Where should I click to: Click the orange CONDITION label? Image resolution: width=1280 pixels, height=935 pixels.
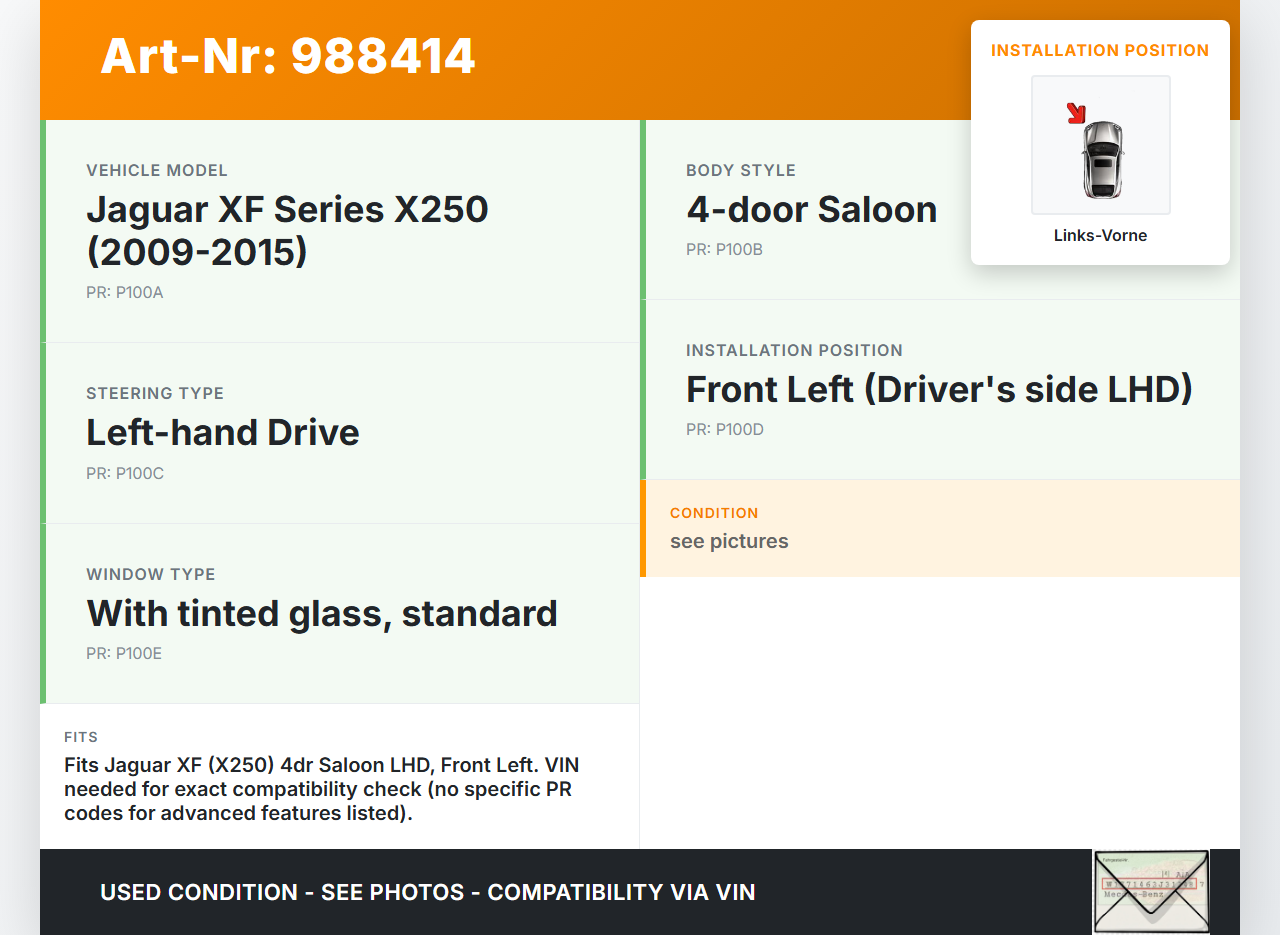714,513
